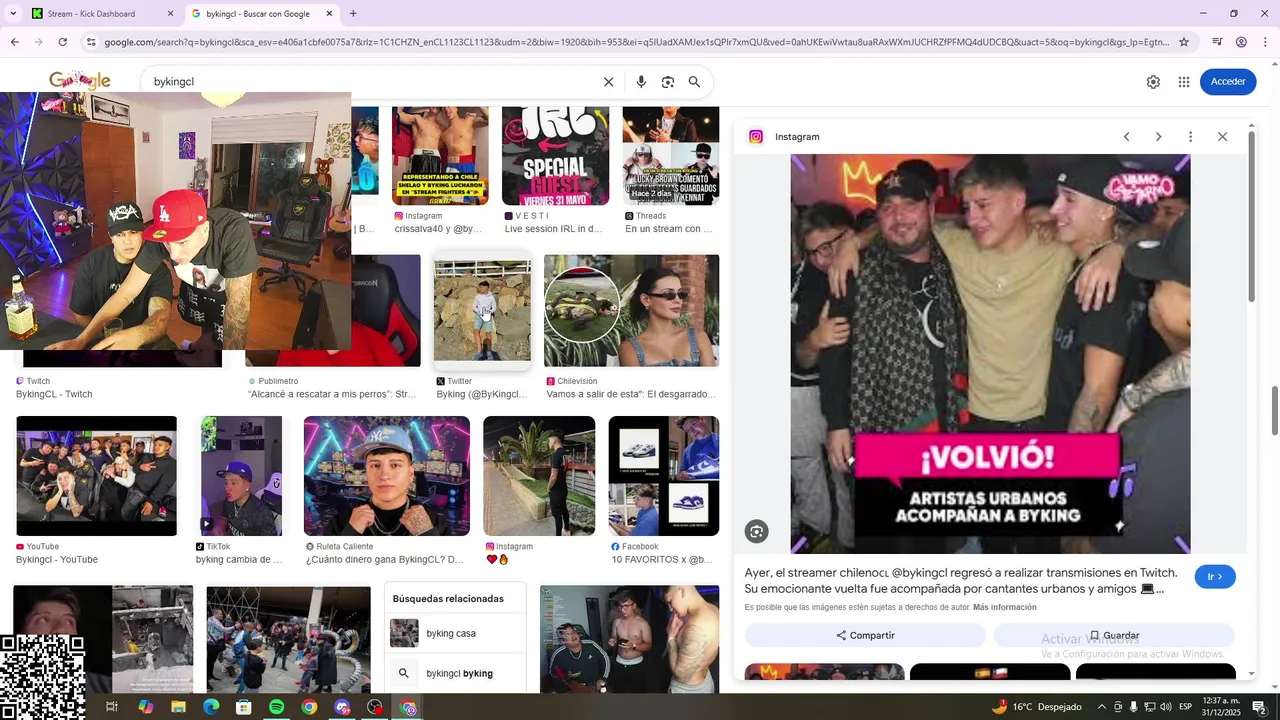Image resolution: width=1280 pixels, height=720 pixels.
Task: Open Facebook 10 FAVORITOS image result
Action: click(664, 476)
